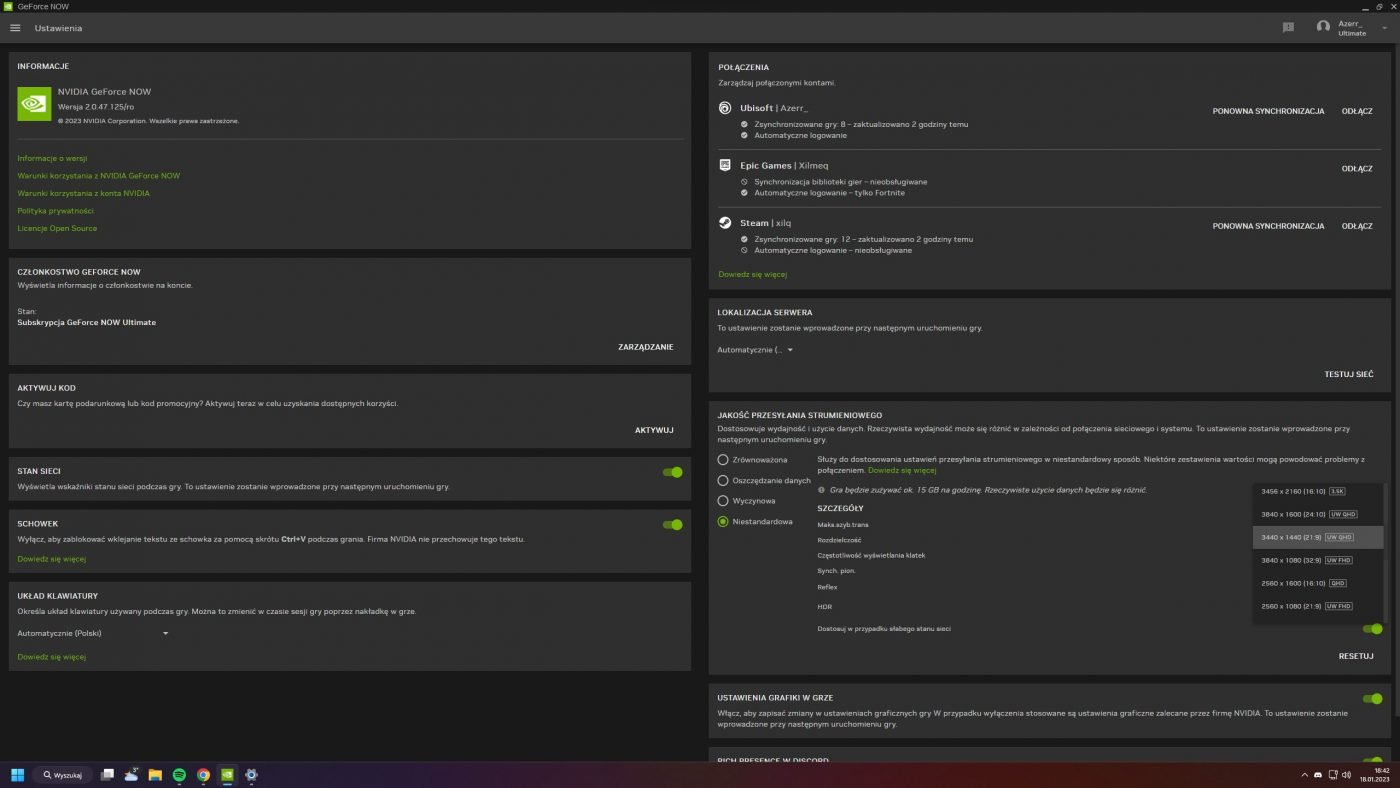
Task: Open Dowiedz się więcej under Układ klawiatury
Action: click(52, 657)
